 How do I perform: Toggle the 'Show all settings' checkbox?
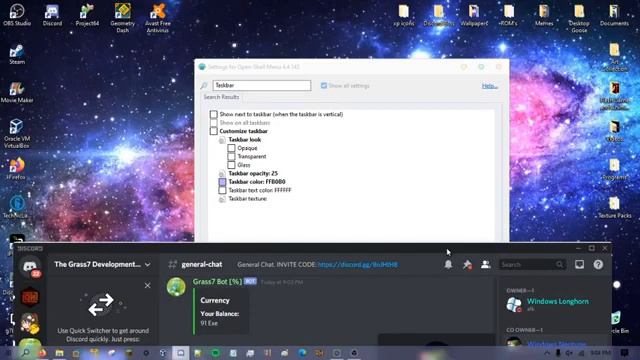(324, 86)
